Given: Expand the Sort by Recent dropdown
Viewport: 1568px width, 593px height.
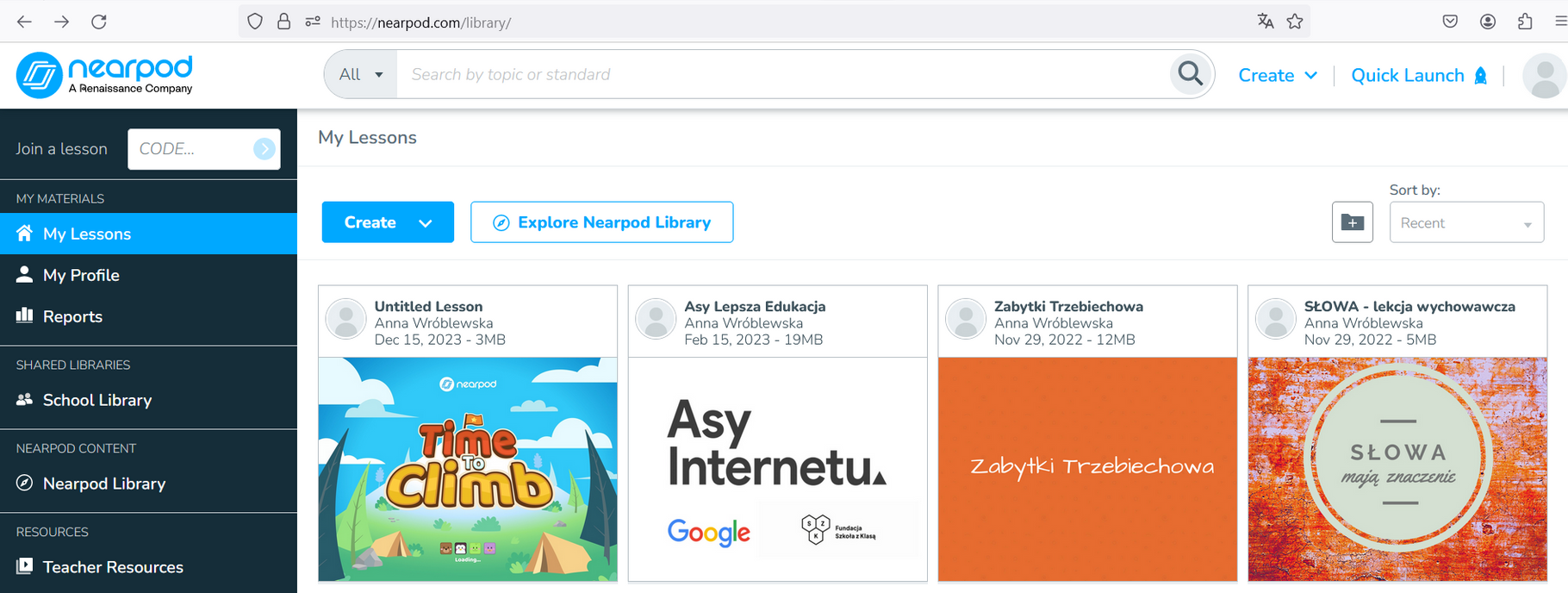Looking at the screenshot, I should (x=1465, y=223).
